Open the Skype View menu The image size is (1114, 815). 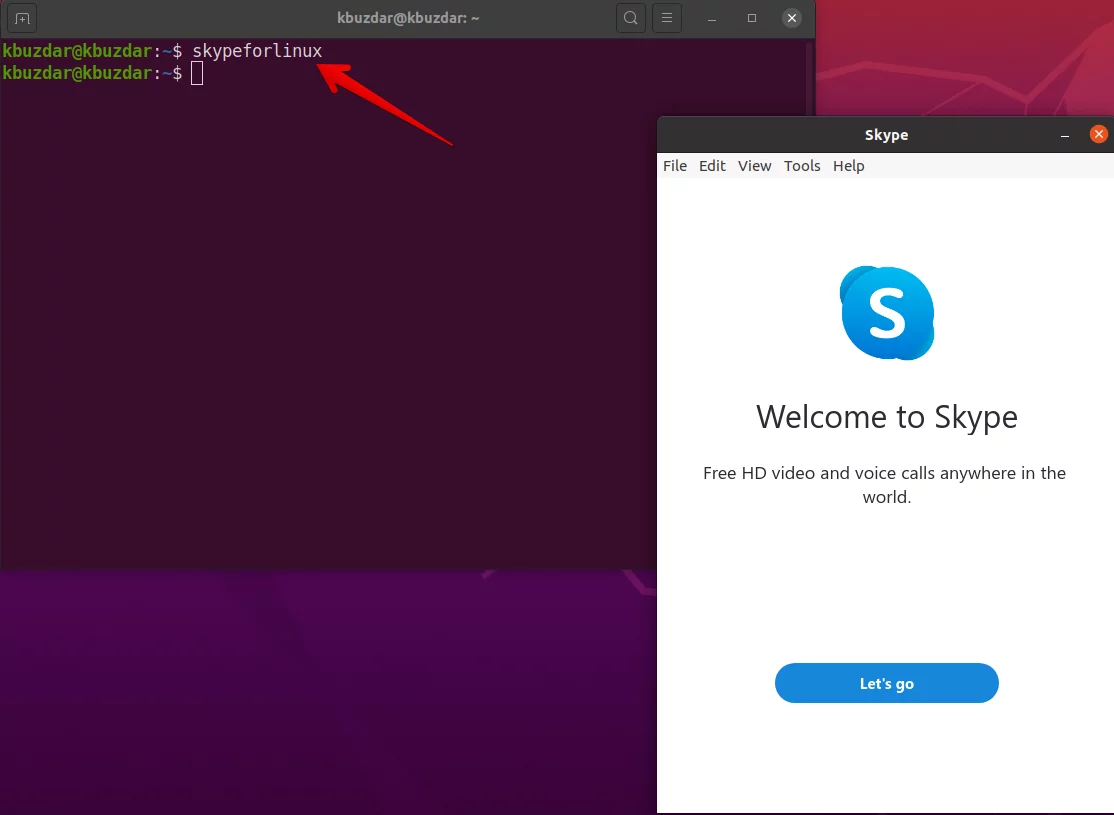[754, 166]
